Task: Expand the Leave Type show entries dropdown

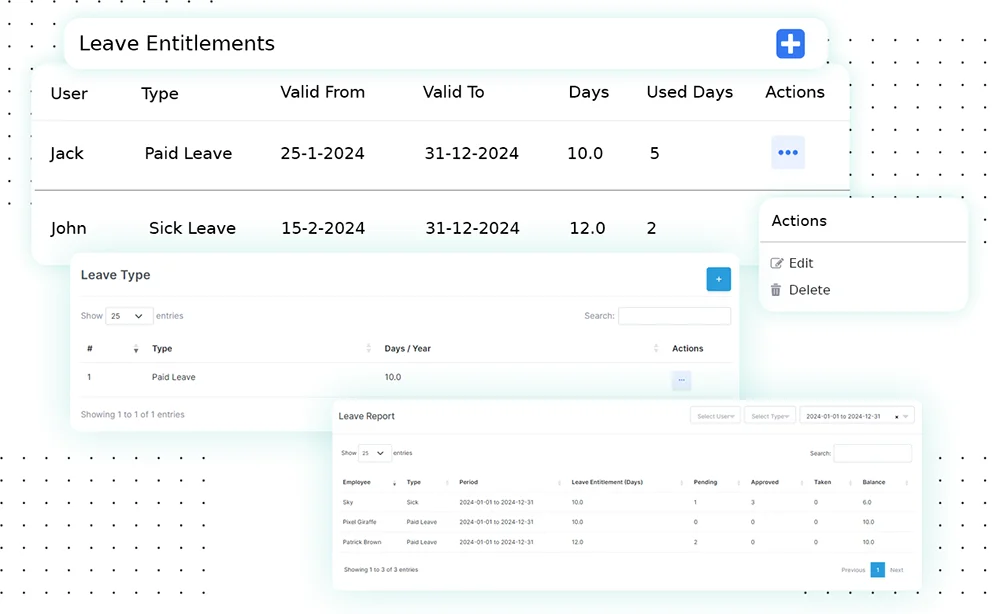Action: 129,316
